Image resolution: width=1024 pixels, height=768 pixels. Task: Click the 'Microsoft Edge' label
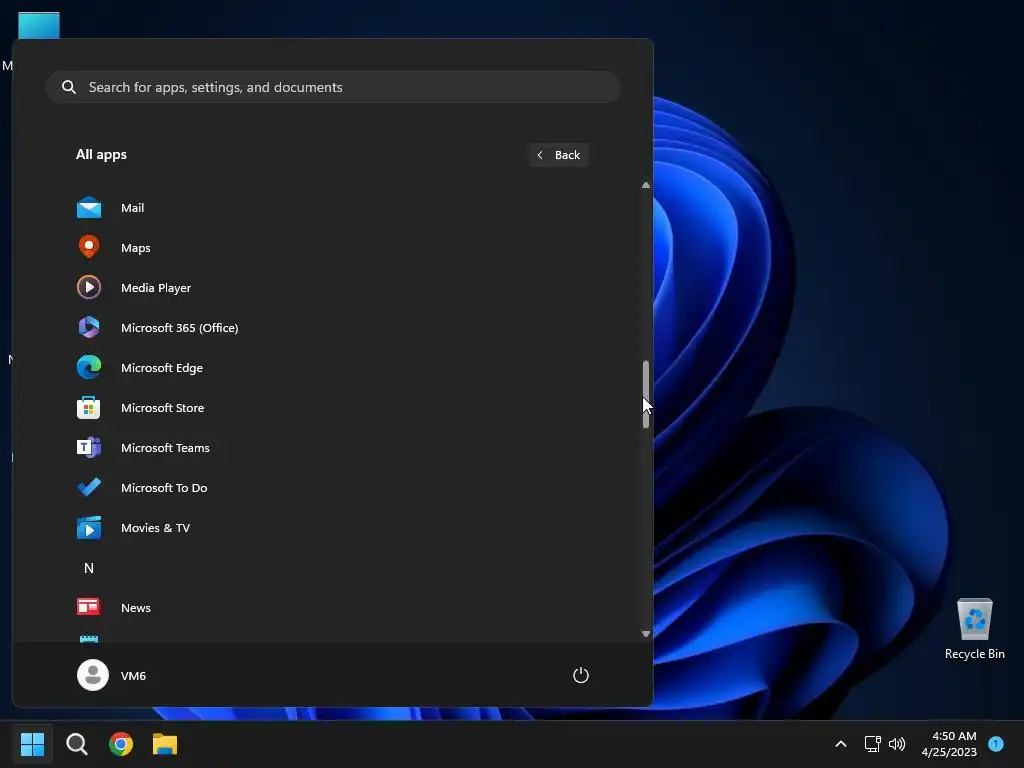click(x=162, y=368)
